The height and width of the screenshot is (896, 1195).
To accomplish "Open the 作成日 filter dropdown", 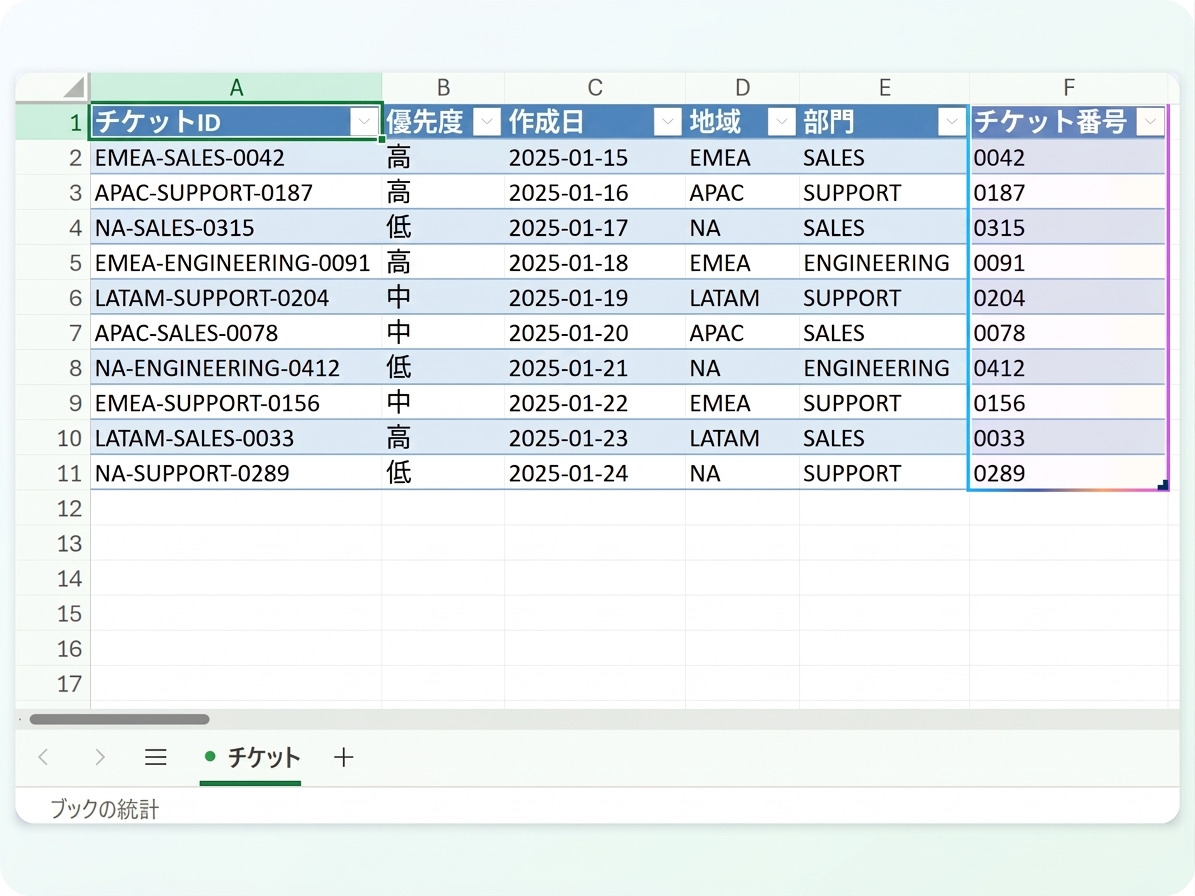I will pos(668,121).
